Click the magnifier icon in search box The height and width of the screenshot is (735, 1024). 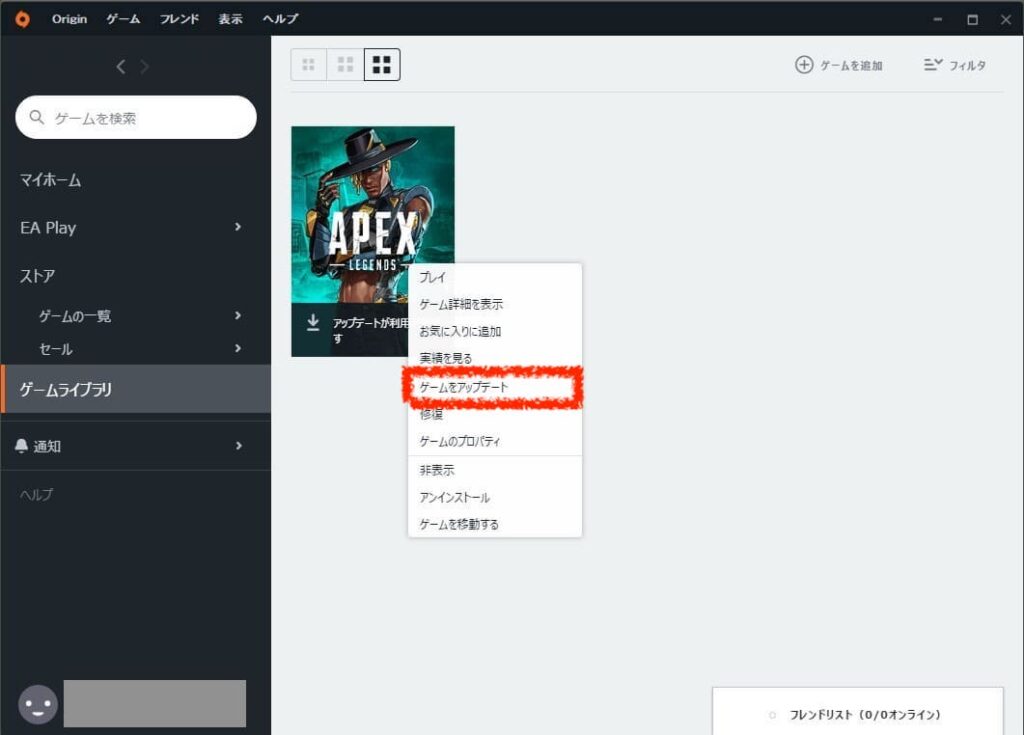[37, 118]
